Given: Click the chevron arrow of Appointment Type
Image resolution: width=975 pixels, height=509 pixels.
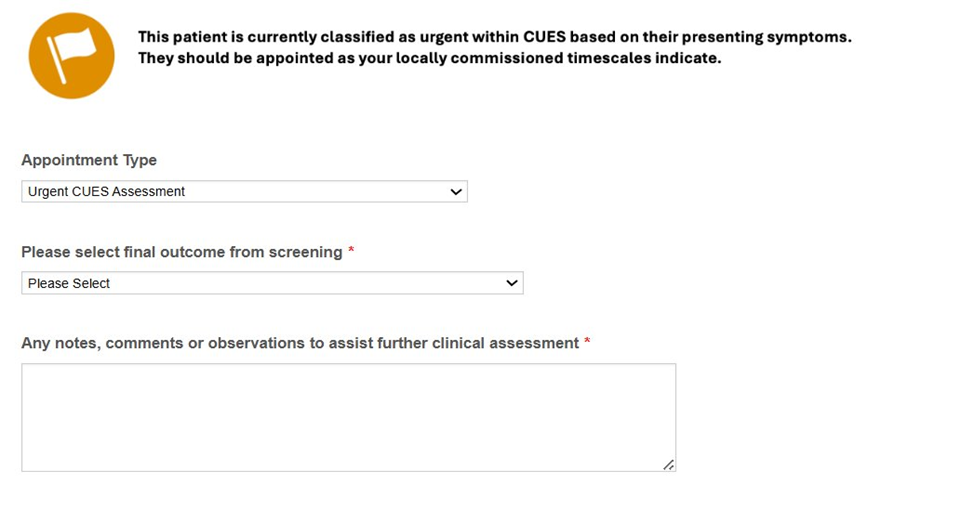Looking at the screenshot, I should coord(456,191).
